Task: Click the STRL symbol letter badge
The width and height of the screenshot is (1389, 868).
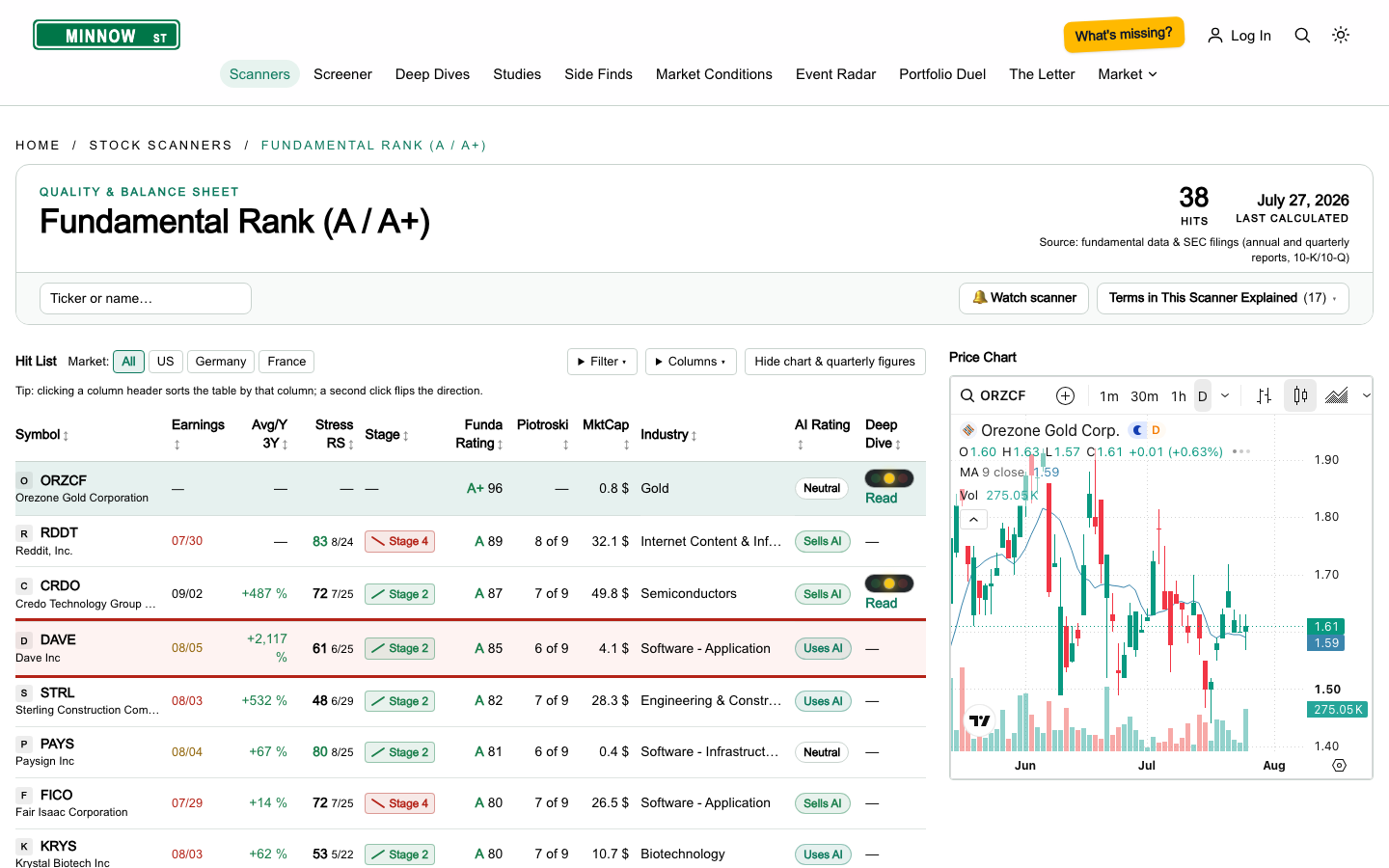Action: (x=24, y=693)
